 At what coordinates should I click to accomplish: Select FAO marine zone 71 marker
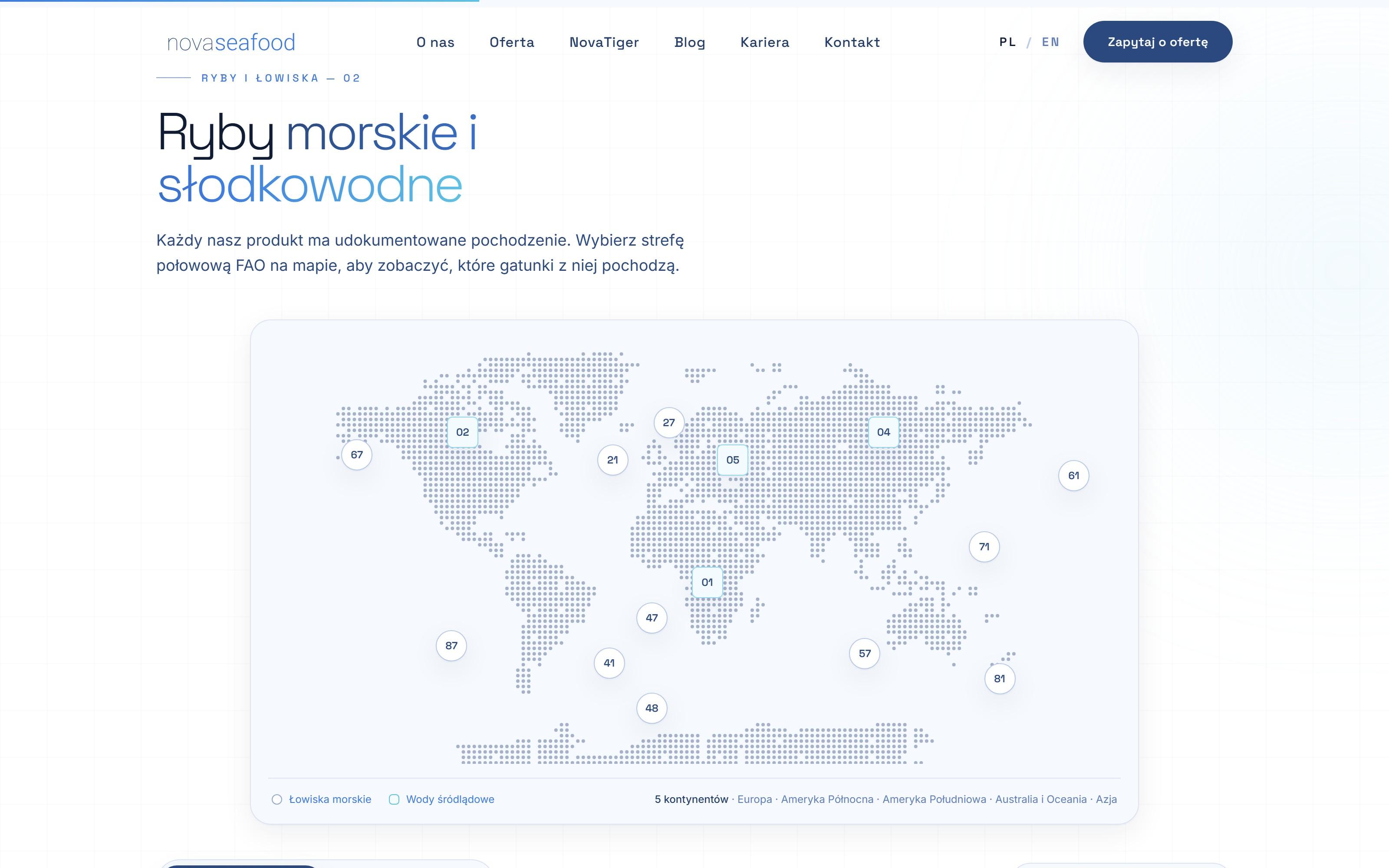point(984,546)
